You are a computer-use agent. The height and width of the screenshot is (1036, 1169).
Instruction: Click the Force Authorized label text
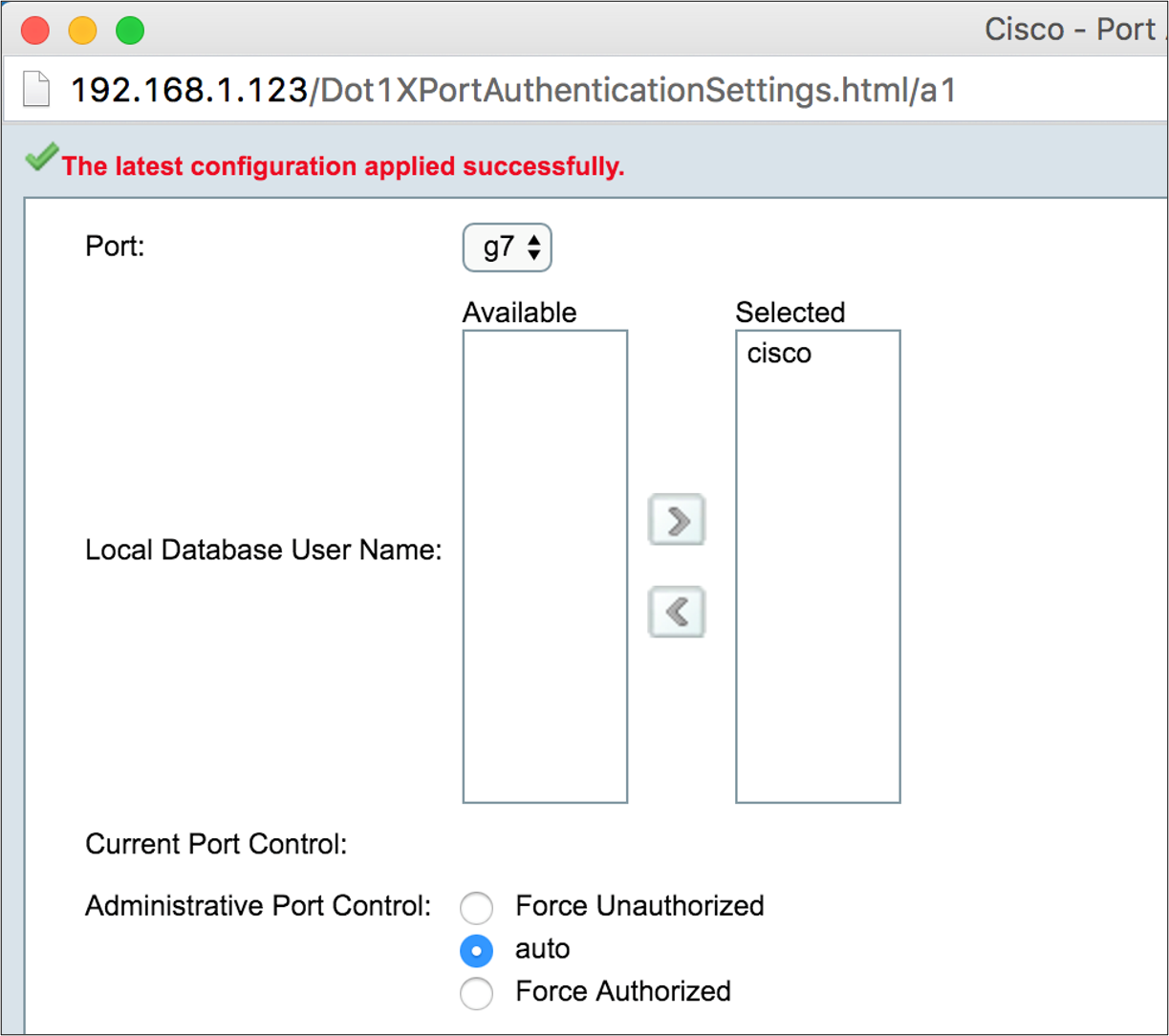tap(623, 991)
